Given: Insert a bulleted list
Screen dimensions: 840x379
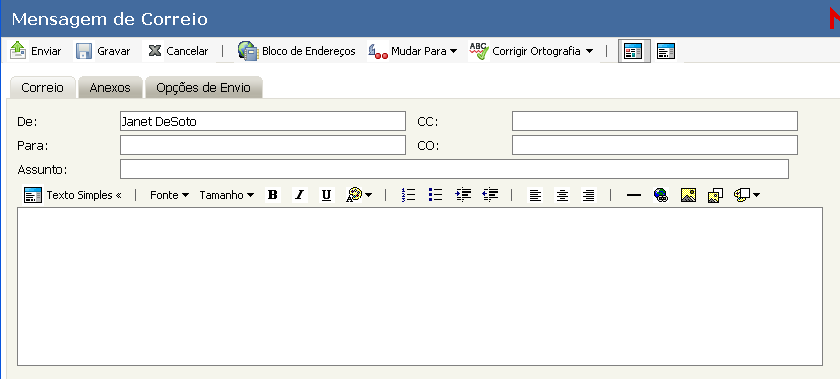Looking at the screenshot, I should 436,195.
